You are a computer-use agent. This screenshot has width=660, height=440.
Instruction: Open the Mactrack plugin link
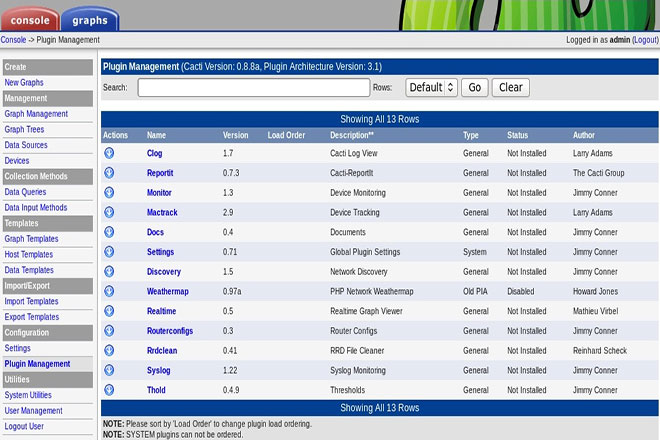(162, 213)
